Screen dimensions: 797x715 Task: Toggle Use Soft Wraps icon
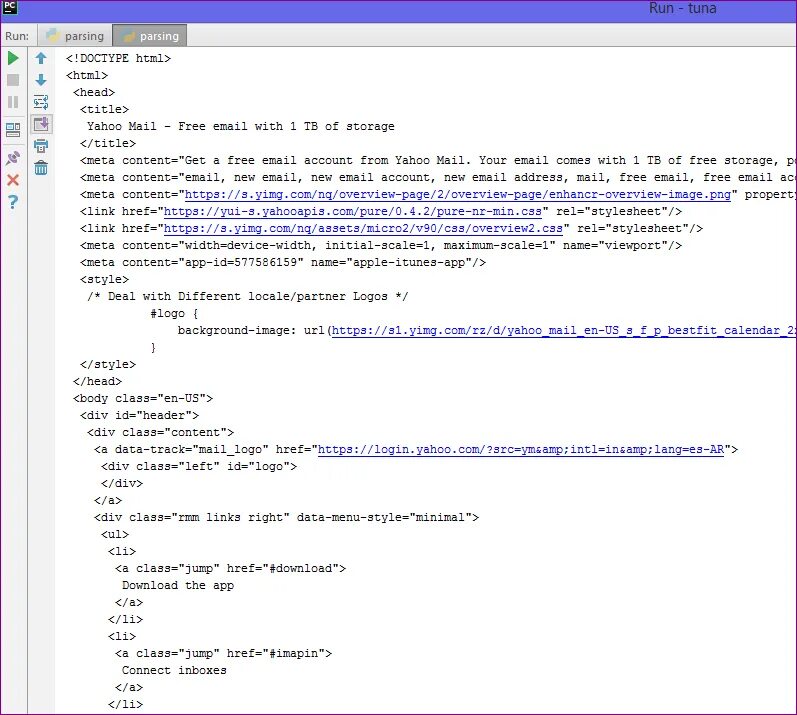tap(41, 102)
